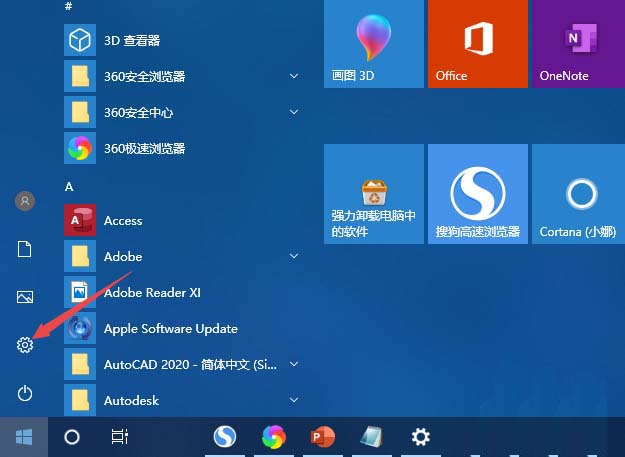
Task: Select 'Access' text in app list
Action: click(x=123, y=220)
